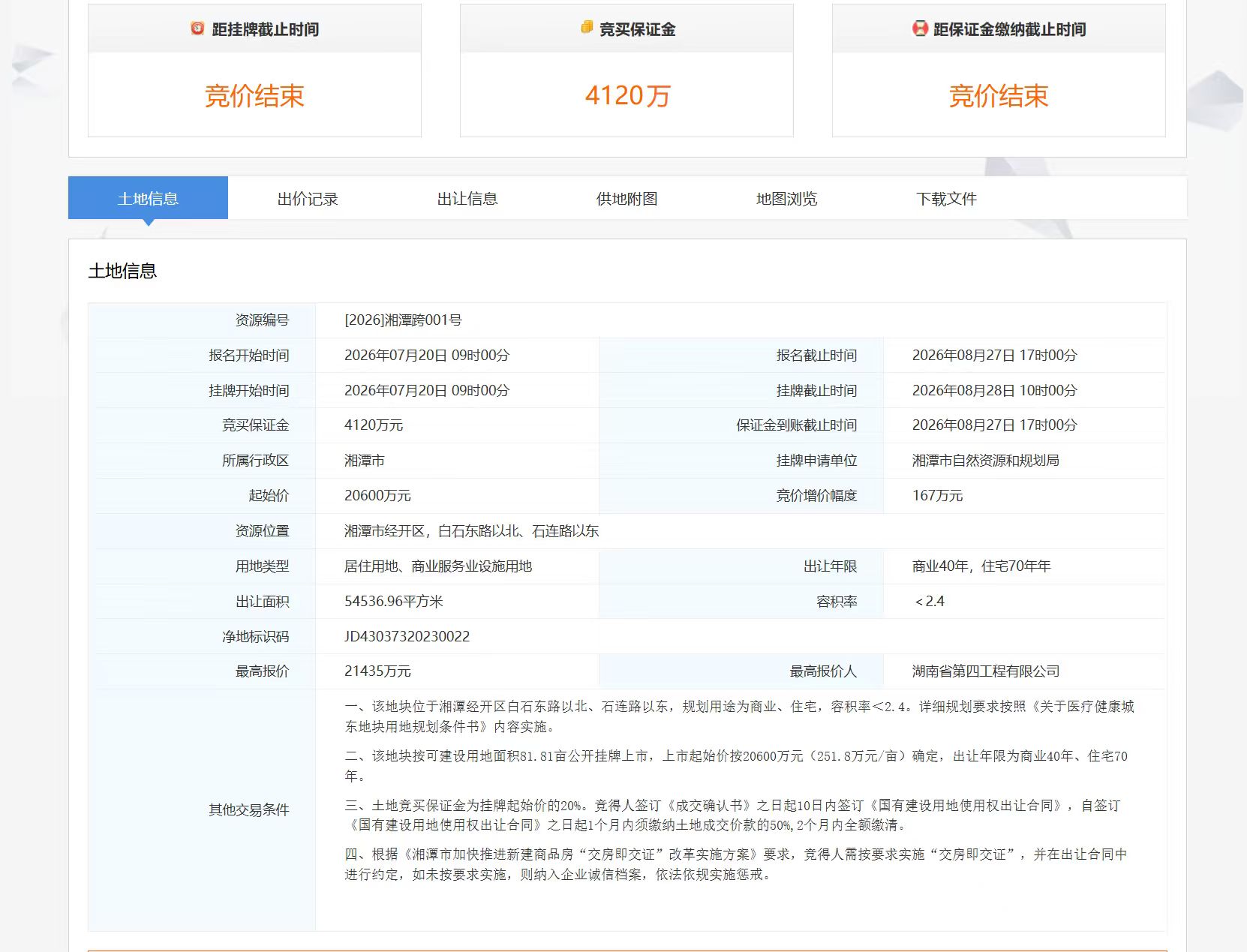
Task: Click the 最高报价人 field label
Action: click(823, 671)
